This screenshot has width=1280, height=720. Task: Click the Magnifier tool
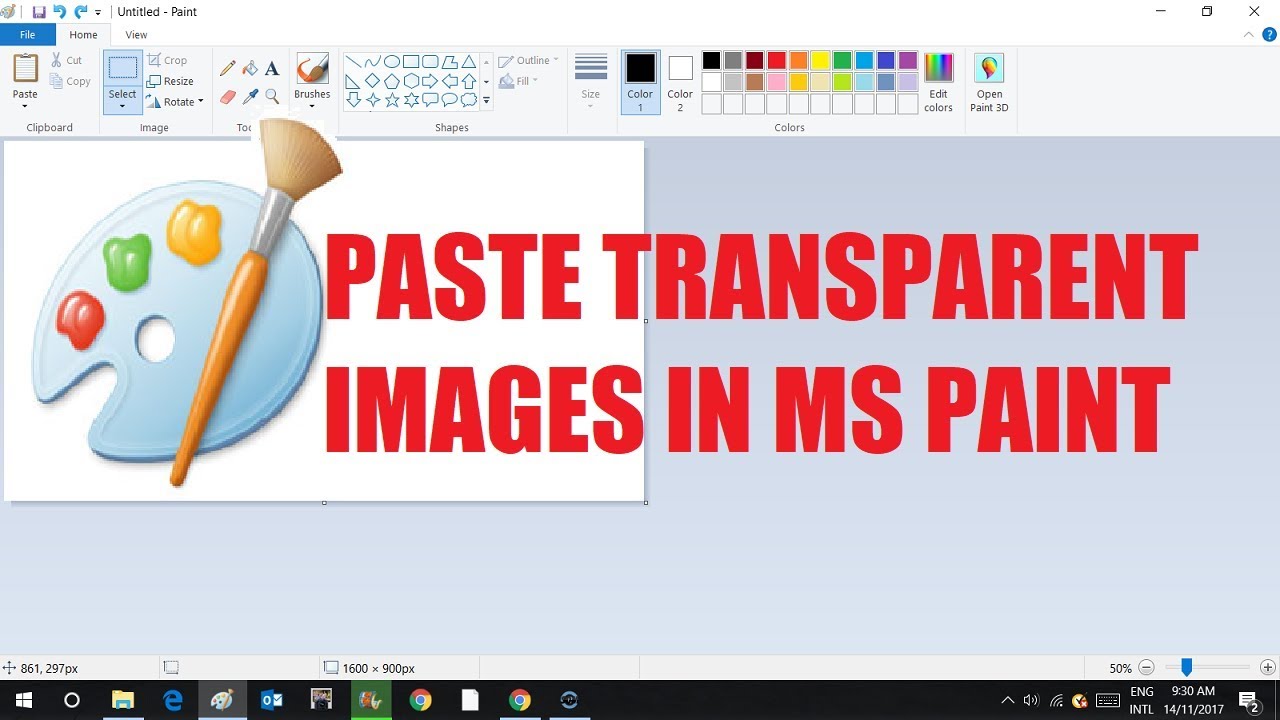pos(272,97)
